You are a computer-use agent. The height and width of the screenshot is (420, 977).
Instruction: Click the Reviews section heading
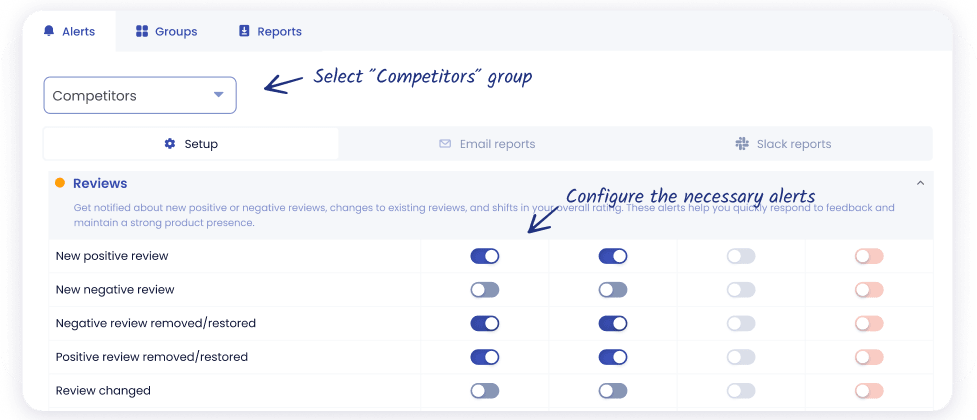click(x=100, y=183)
